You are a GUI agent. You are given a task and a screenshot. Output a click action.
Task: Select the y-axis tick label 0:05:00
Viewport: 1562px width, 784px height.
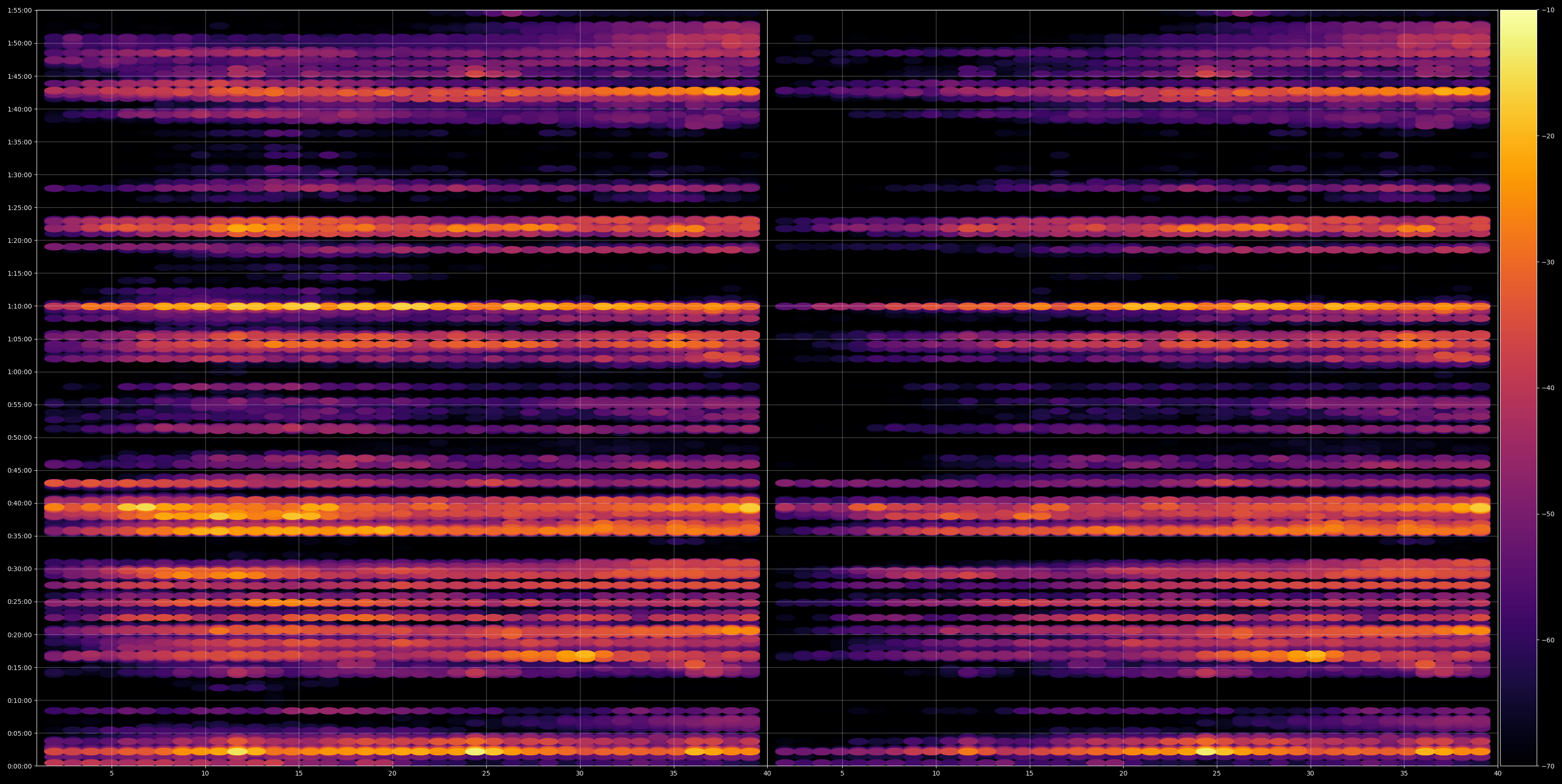click(x=19, y=733)
